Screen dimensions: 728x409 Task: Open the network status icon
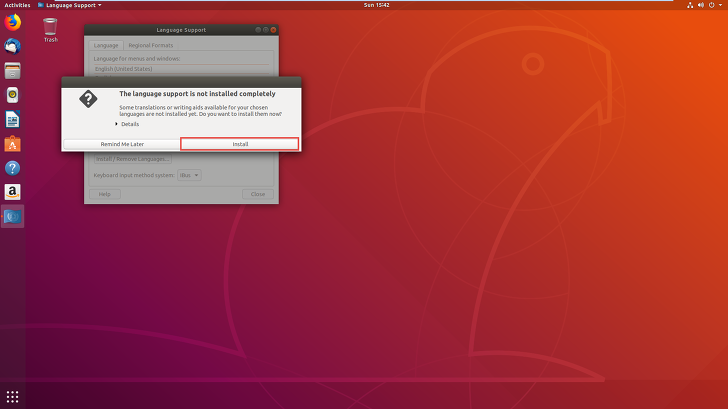[690, 5]
